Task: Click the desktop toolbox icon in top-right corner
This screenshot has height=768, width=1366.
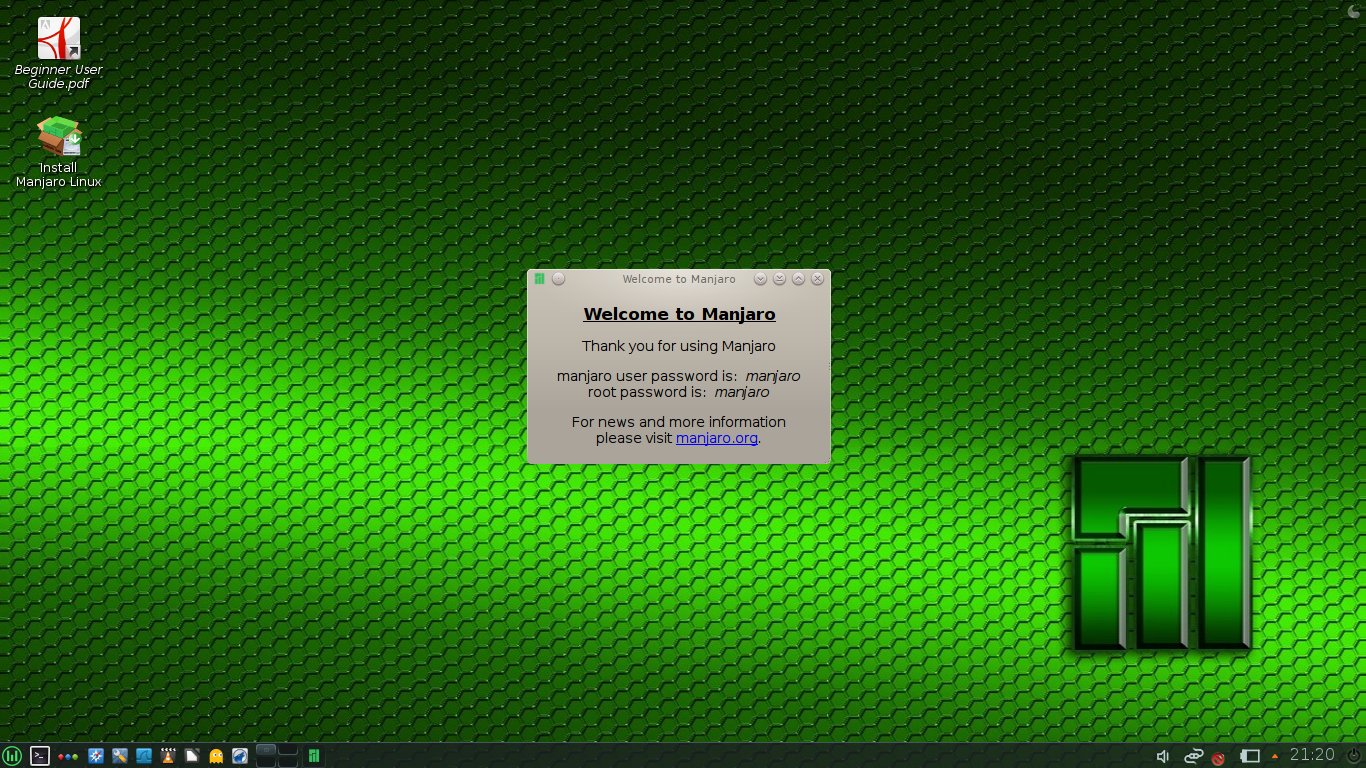Action: point(1352,10)
